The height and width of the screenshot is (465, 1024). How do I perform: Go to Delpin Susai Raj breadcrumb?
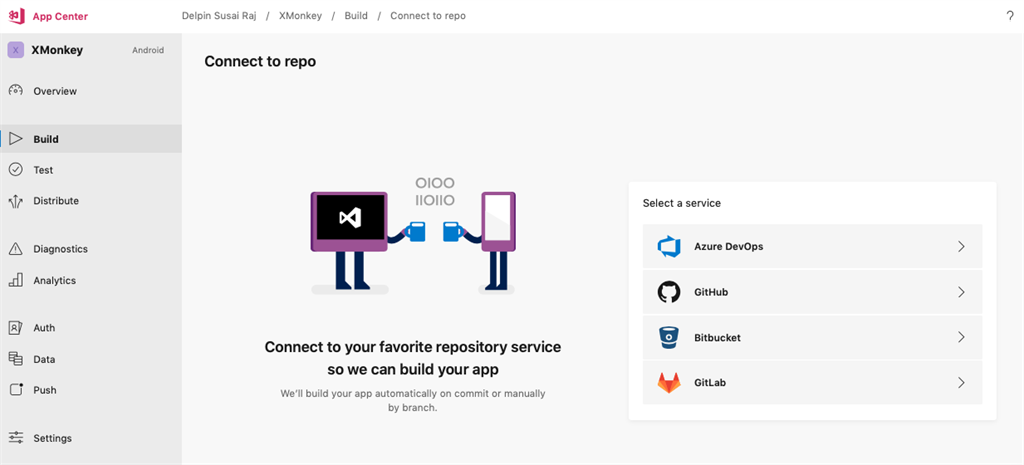pos(219,16)
